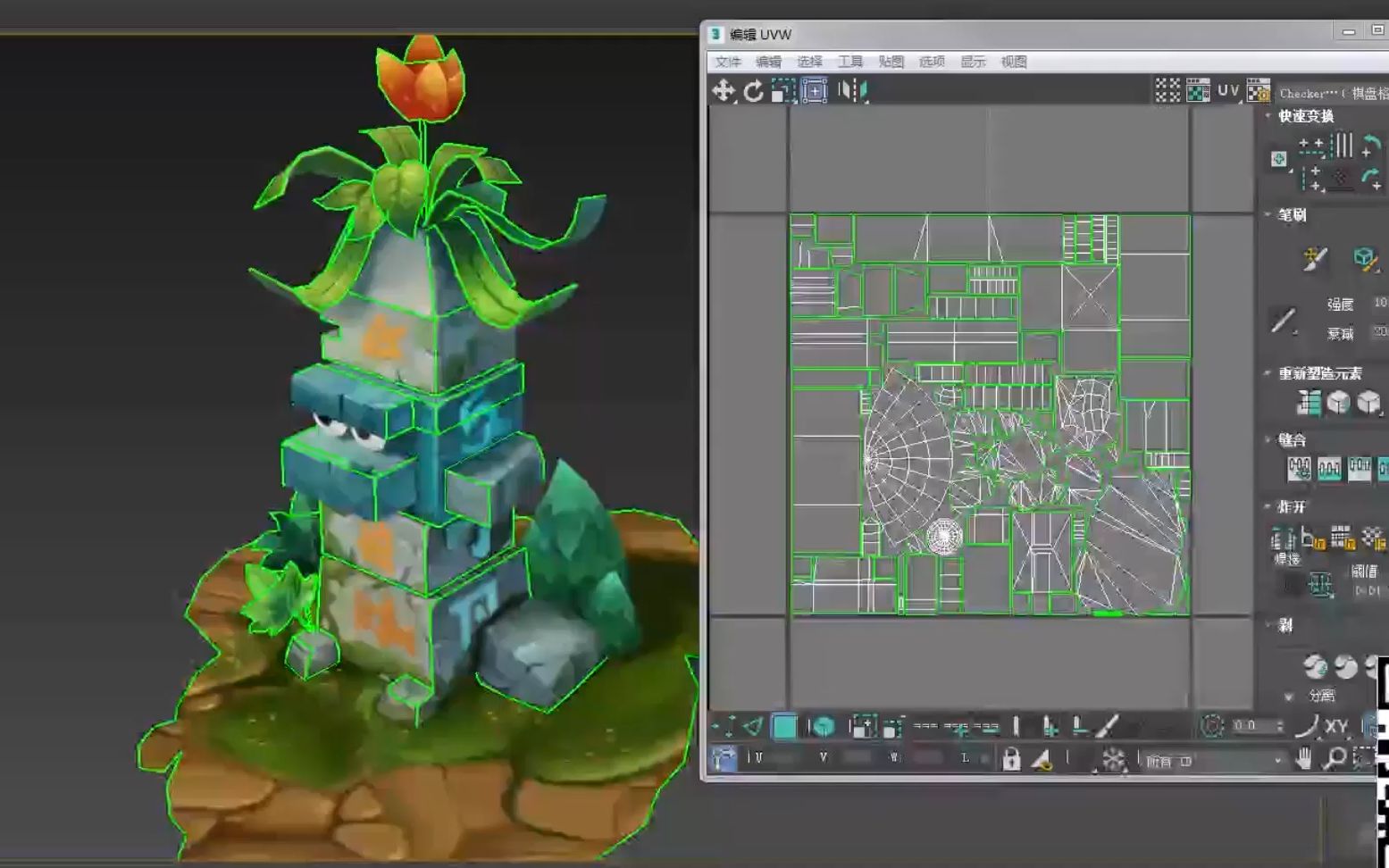Activate the Freeform Mode tool
The height and width of the screenshot is (868, 1389).
click(x=814, y=90)
